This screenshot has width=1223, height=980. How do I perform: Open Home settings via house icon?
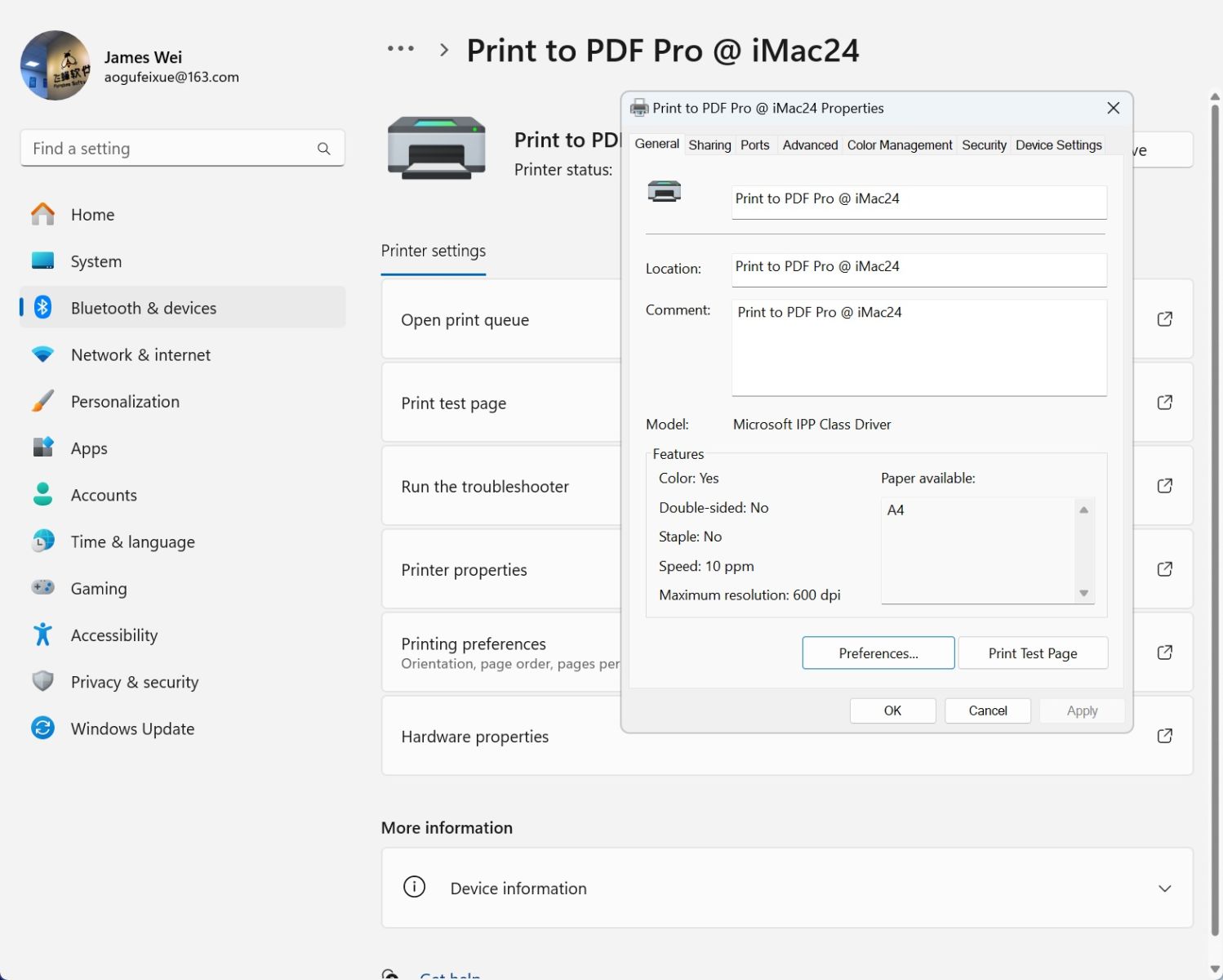click(42, 214)
